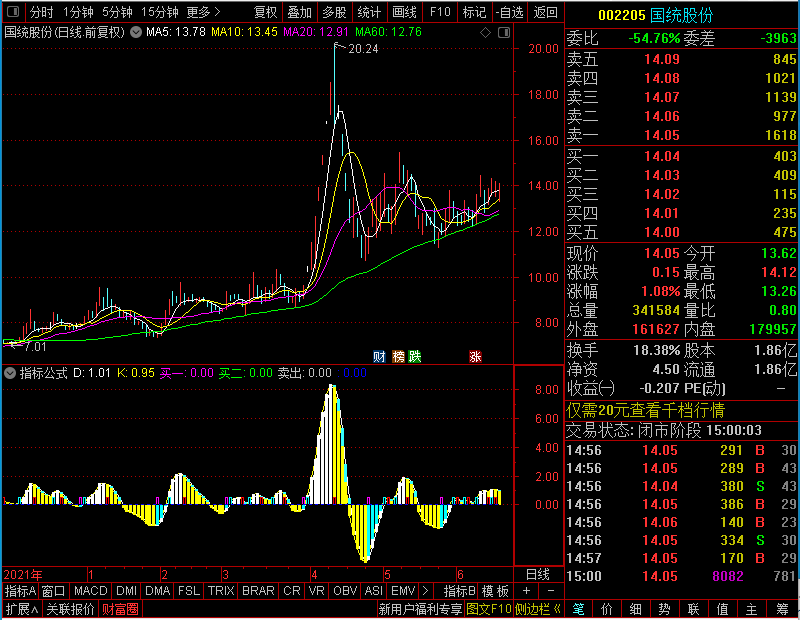Select the 联 tab
Viewport: 800px width, 620px height.
[x=693, y=609]
